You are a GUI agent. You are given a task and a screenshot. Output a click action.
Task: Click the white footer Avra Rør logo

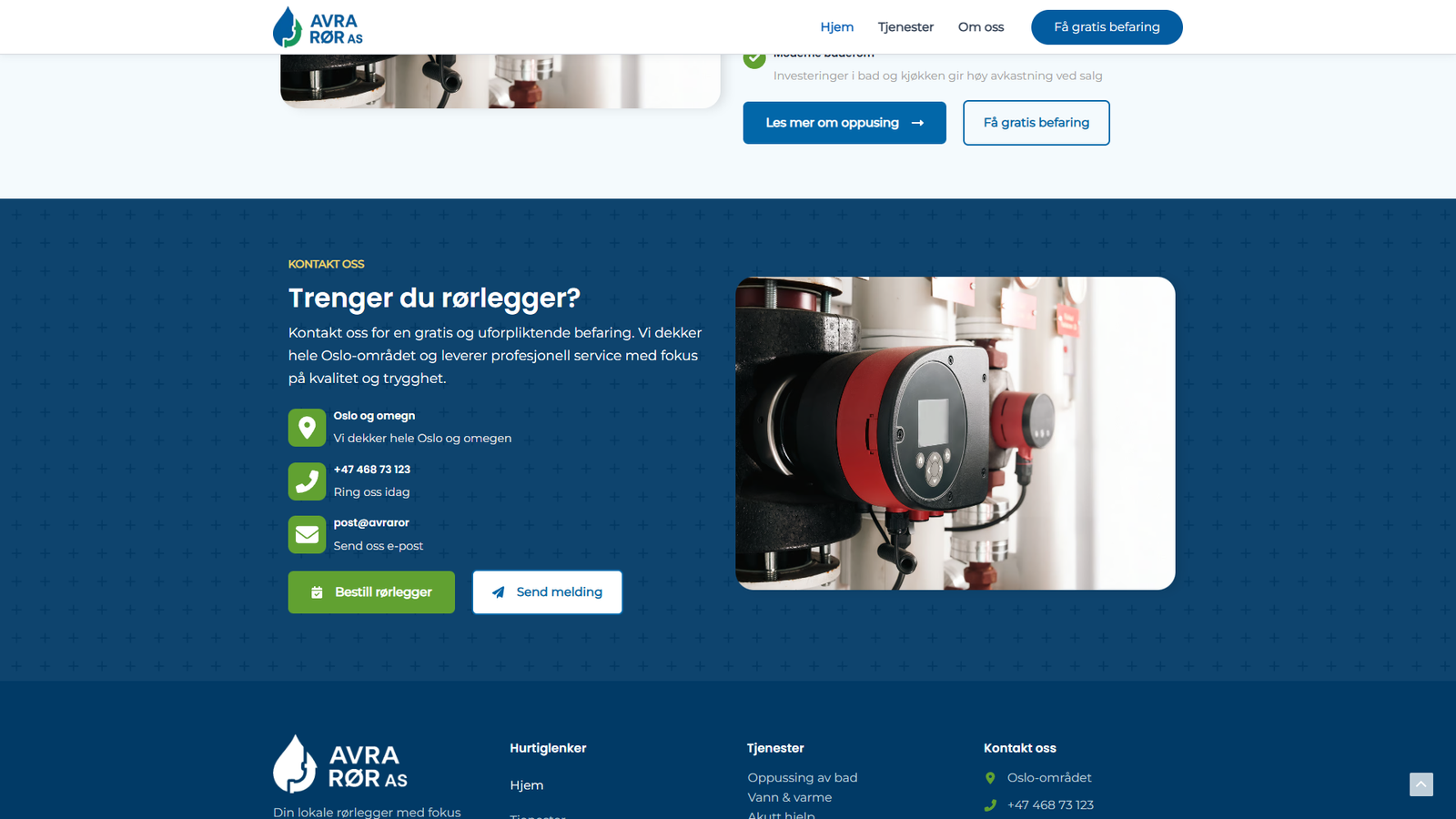(340, 764)
